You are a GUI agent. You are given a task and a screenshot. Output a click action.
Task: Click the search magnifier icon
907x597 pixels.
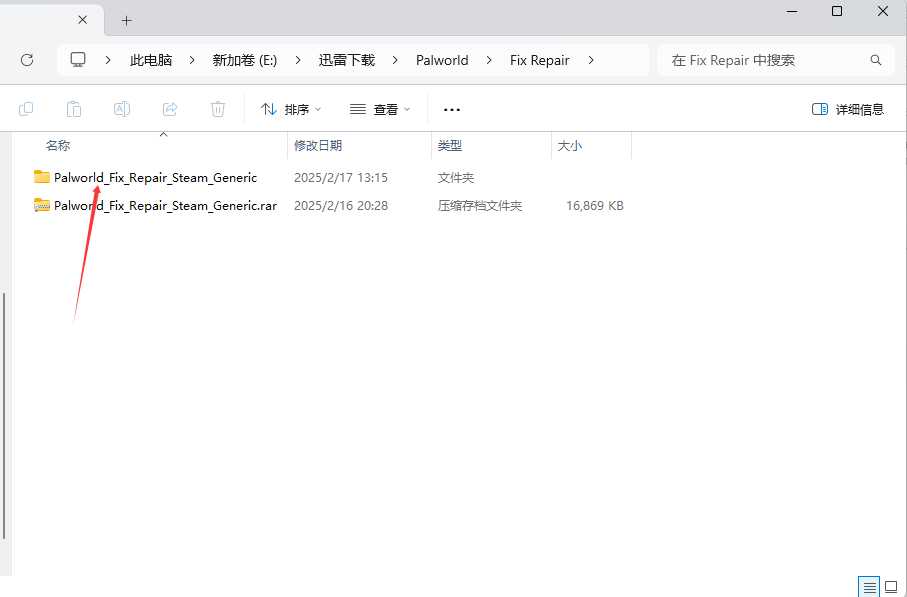876,60
